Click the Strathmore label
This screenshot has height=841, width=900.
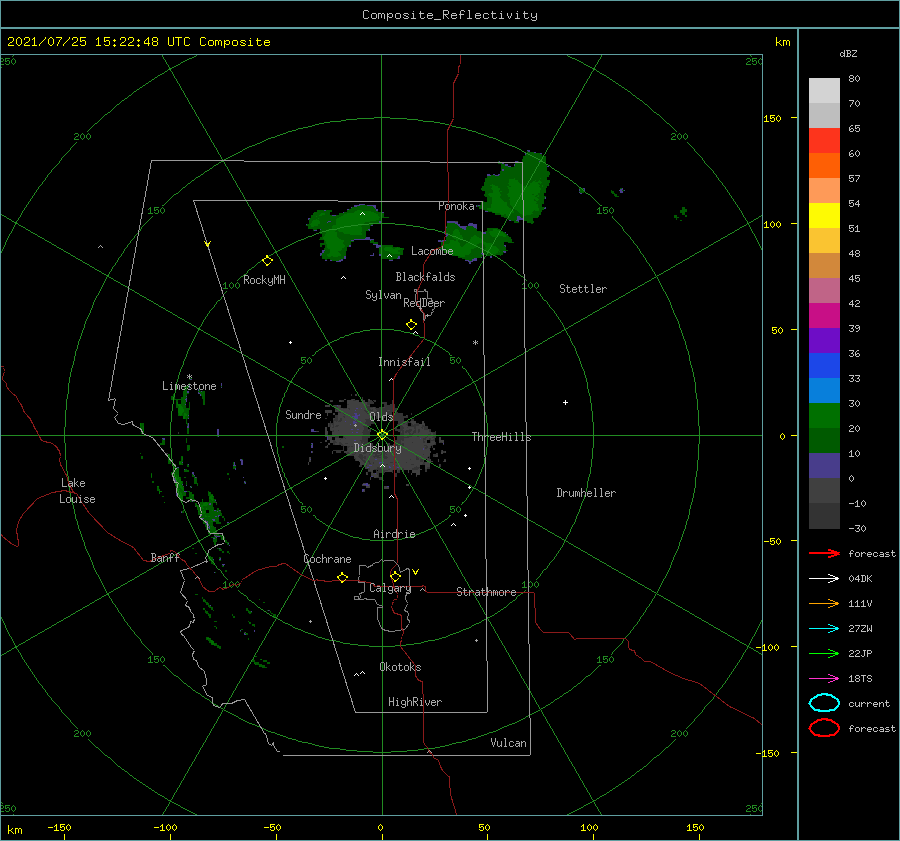click(x=486, y=592)
